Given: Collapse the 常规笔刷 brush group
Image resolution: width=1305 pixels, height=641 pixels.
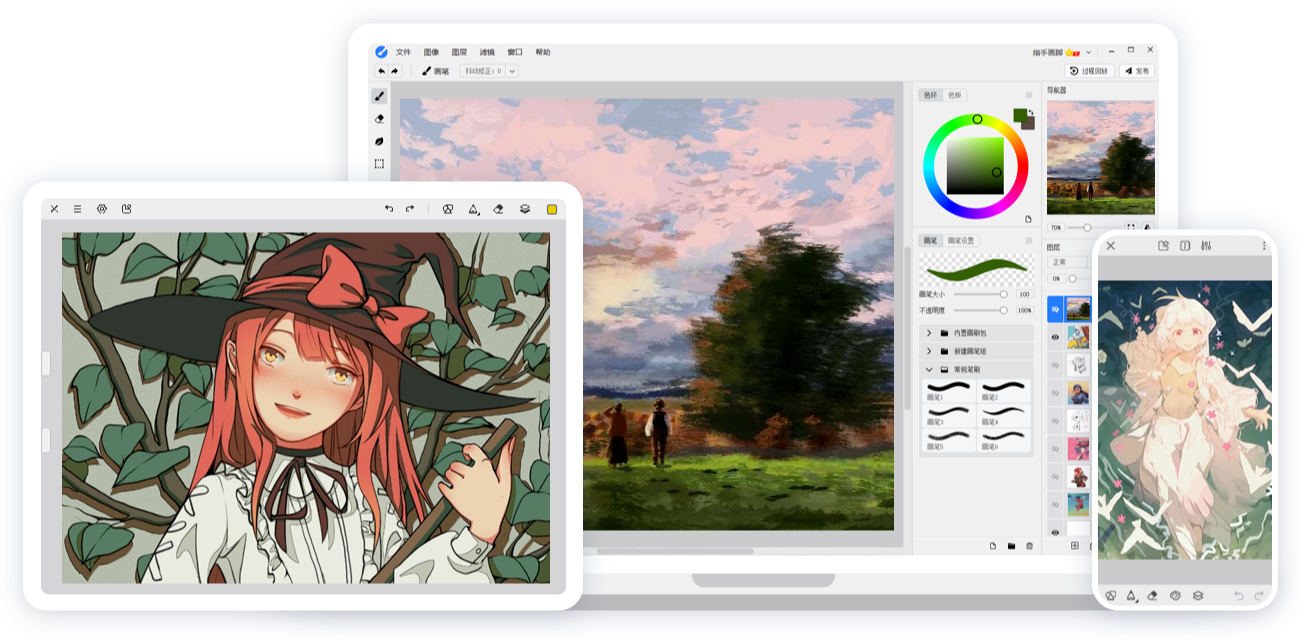Looking at the screenshot, I should click(x=929, y=370).
